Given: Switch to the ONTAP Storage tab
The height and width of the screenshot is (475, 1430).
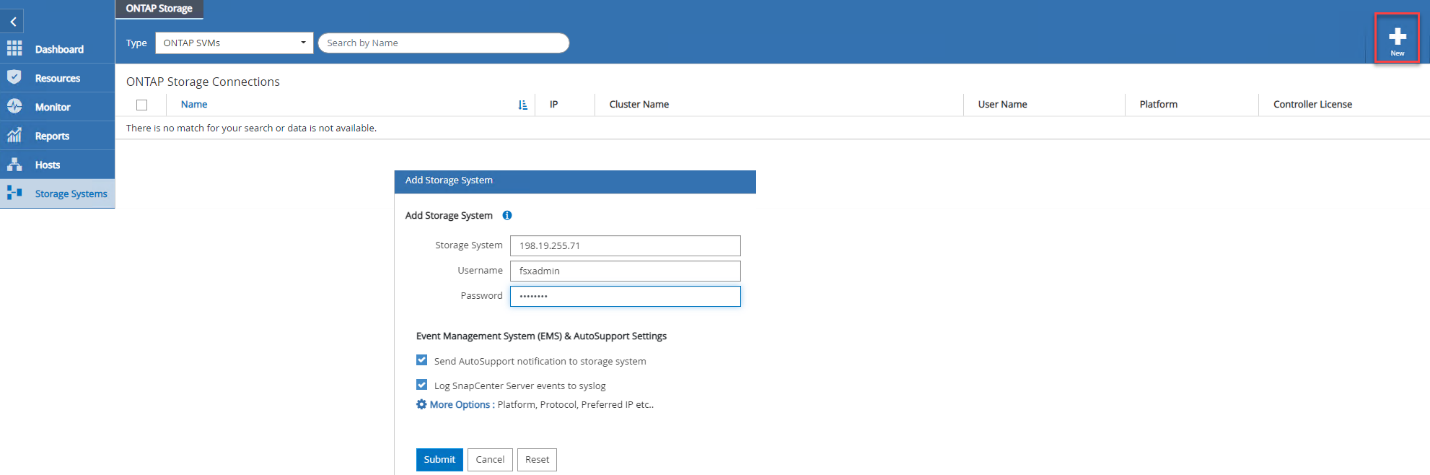Looking at the screenshot, I should point(160,8).
